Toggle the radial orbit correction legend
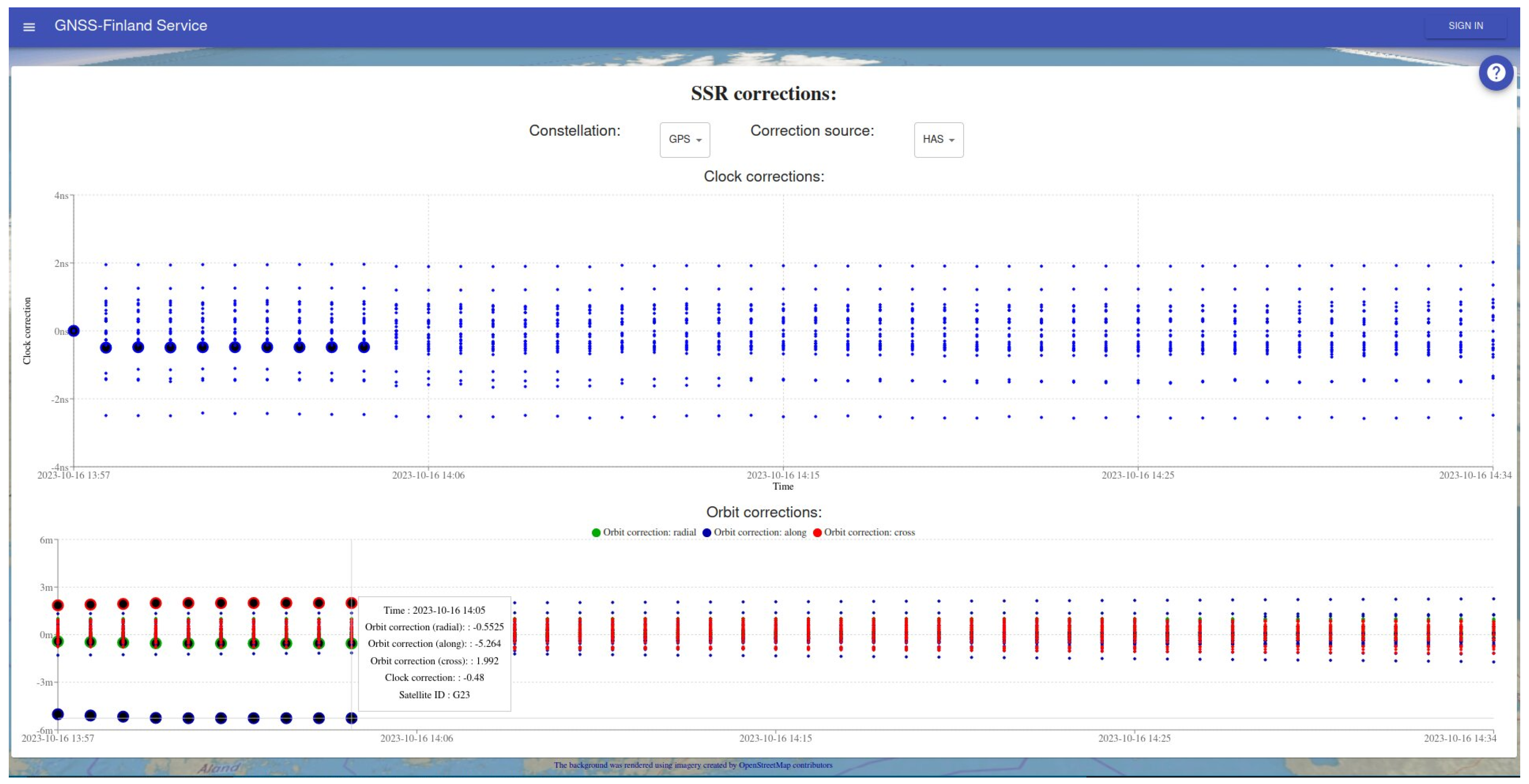 point(649,533)
